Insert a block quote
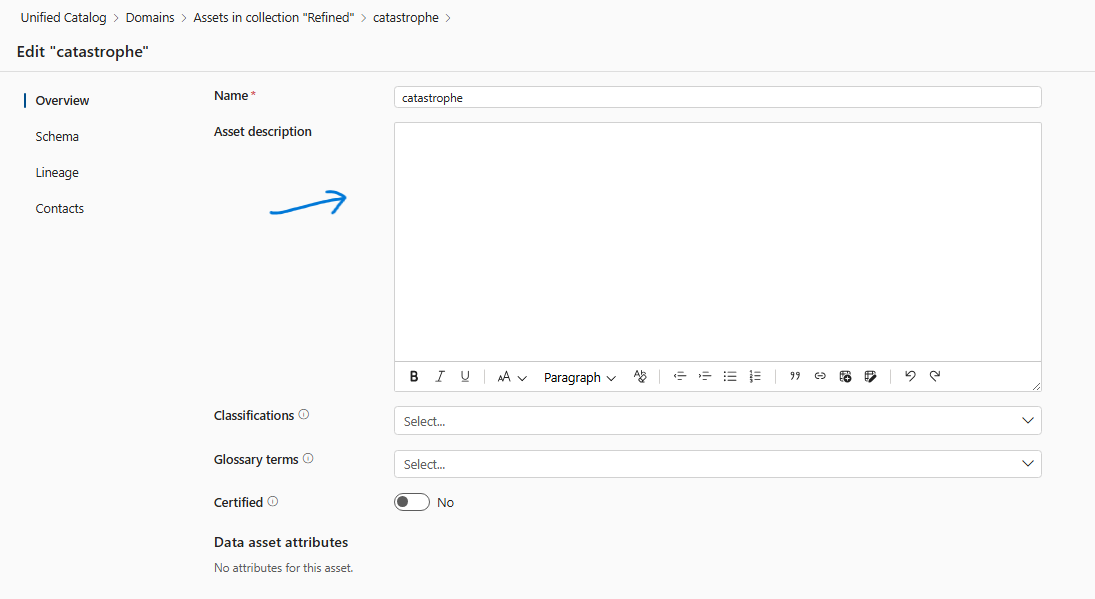The width and height of the screenshot is (1095, 599). point(795,376)
